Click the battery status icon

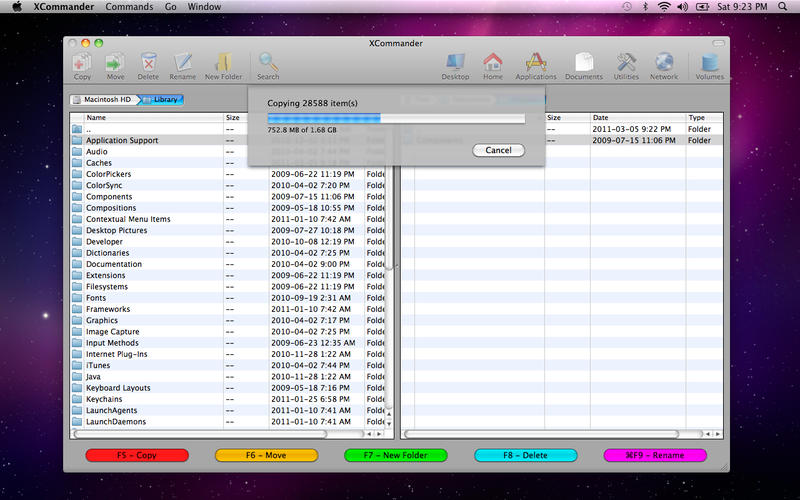pos(703,7)
